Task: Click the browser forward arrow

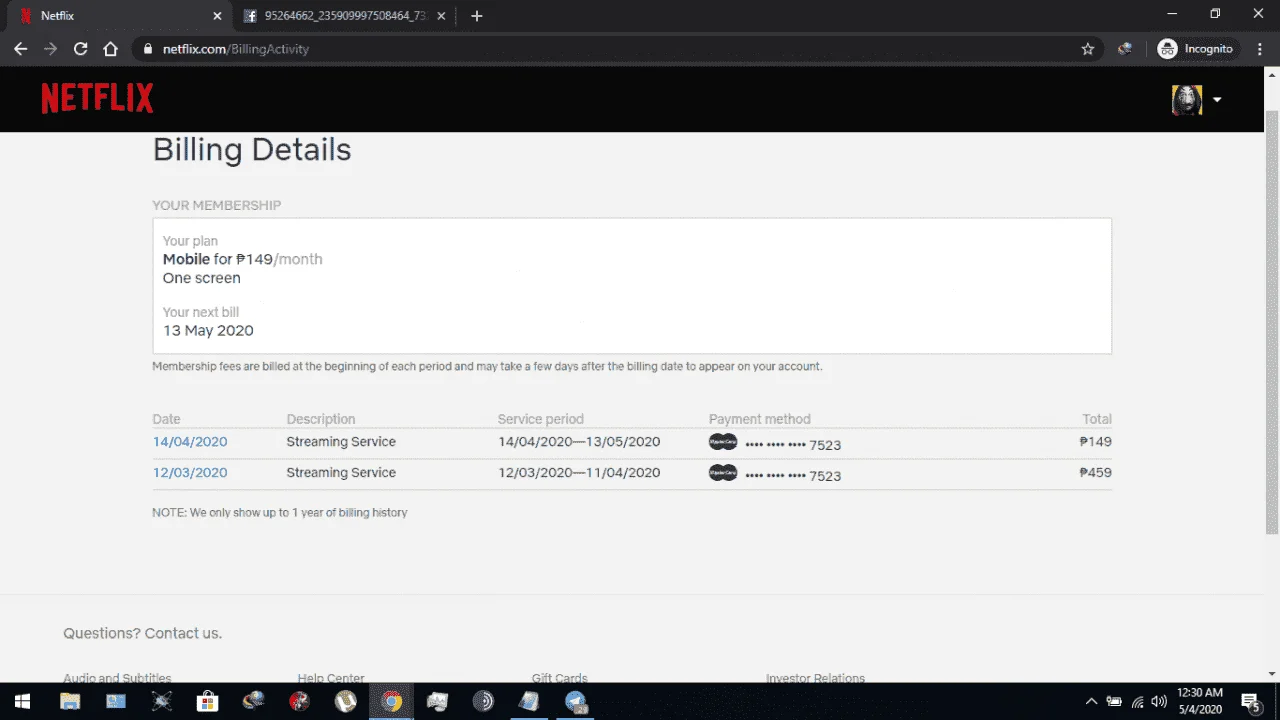Action: pyautogui.click(x=50, y=48)
